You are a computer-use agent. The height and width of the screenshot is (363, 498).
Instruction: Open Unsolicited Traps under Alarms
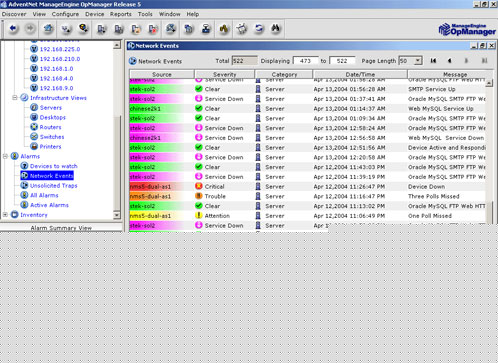[53, 186]
